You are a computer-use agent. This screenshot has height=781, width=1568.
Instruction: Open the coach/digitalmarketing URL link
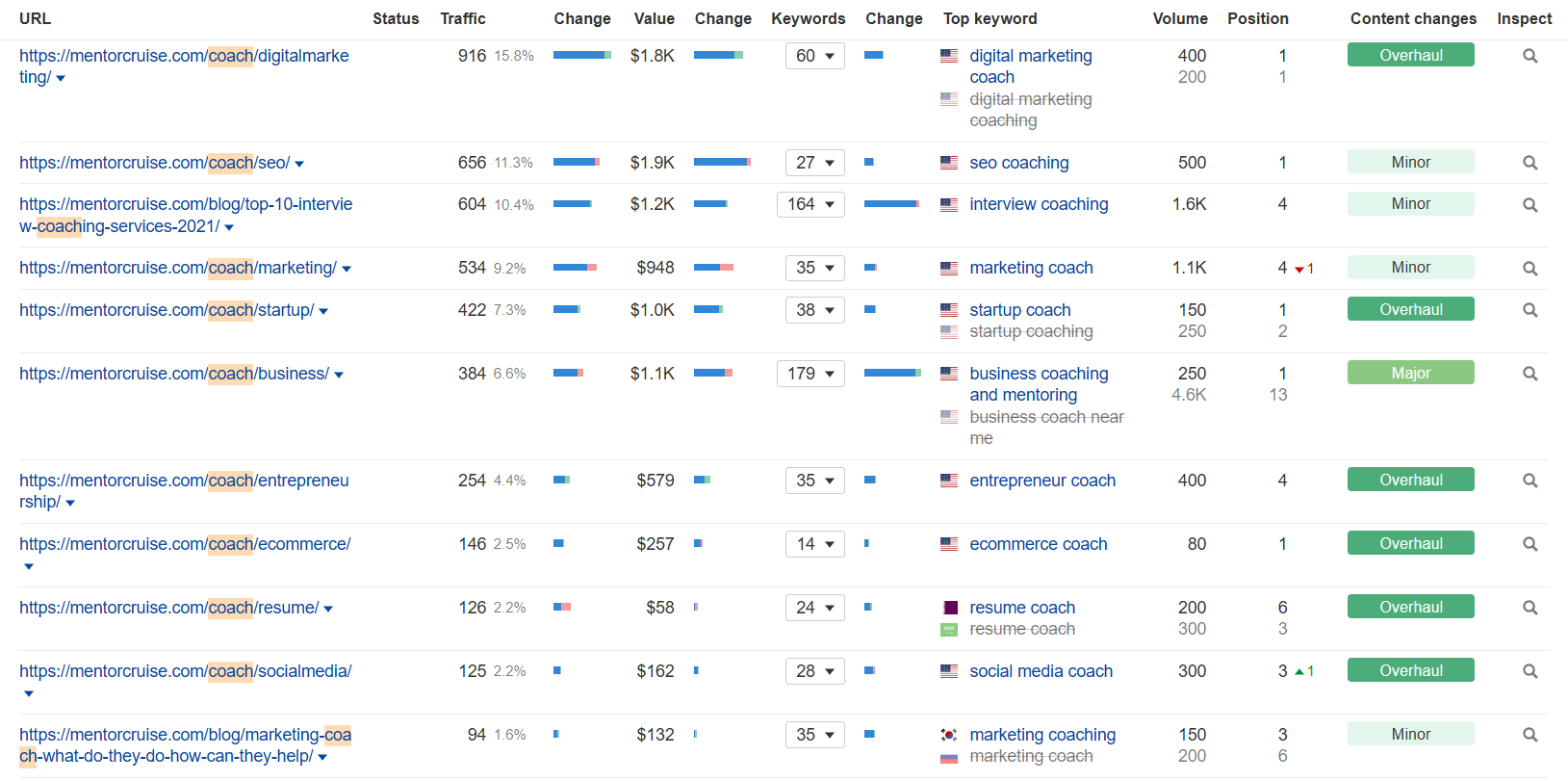(184, 66)
